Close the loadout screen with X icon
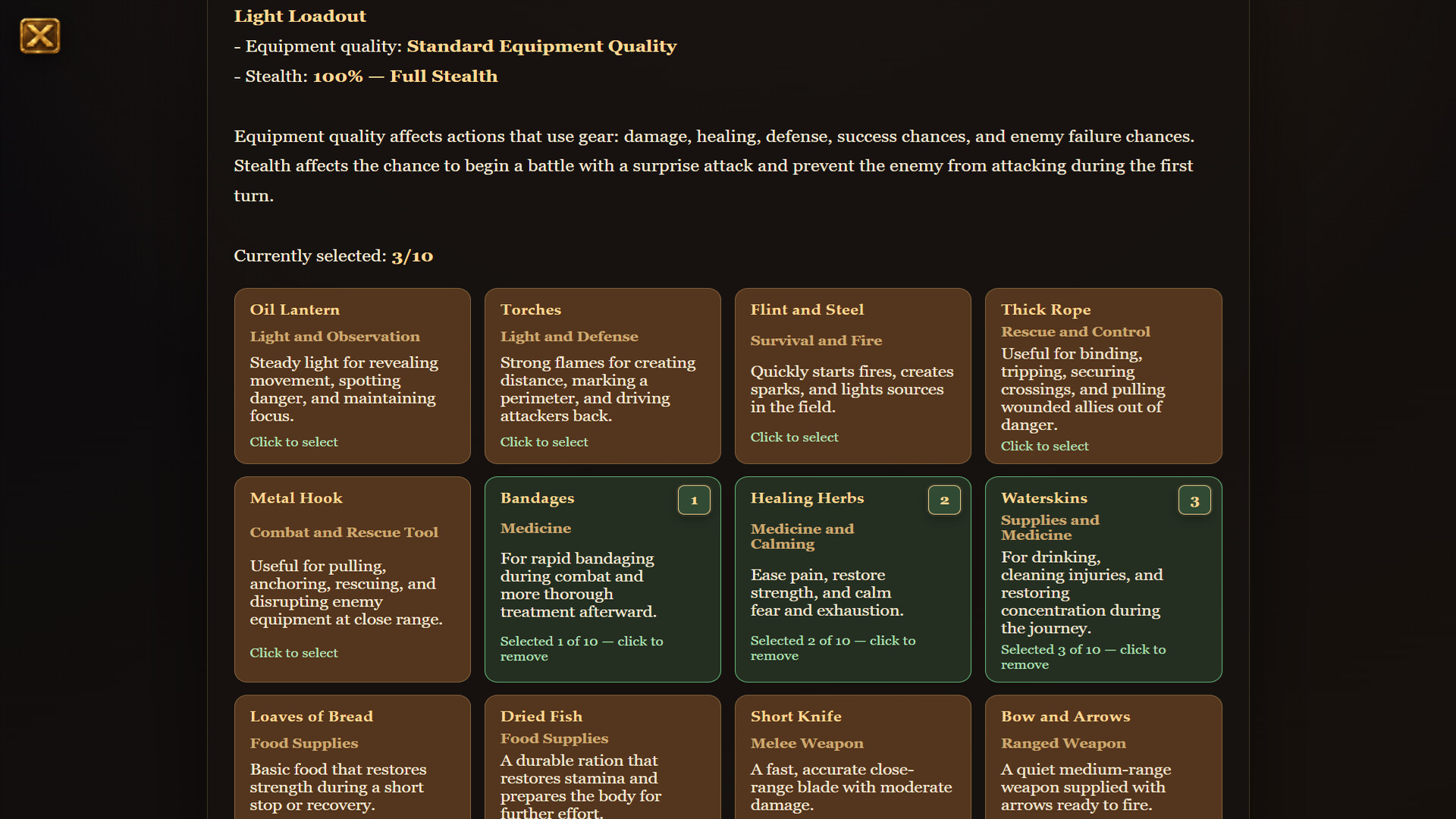 39,36
